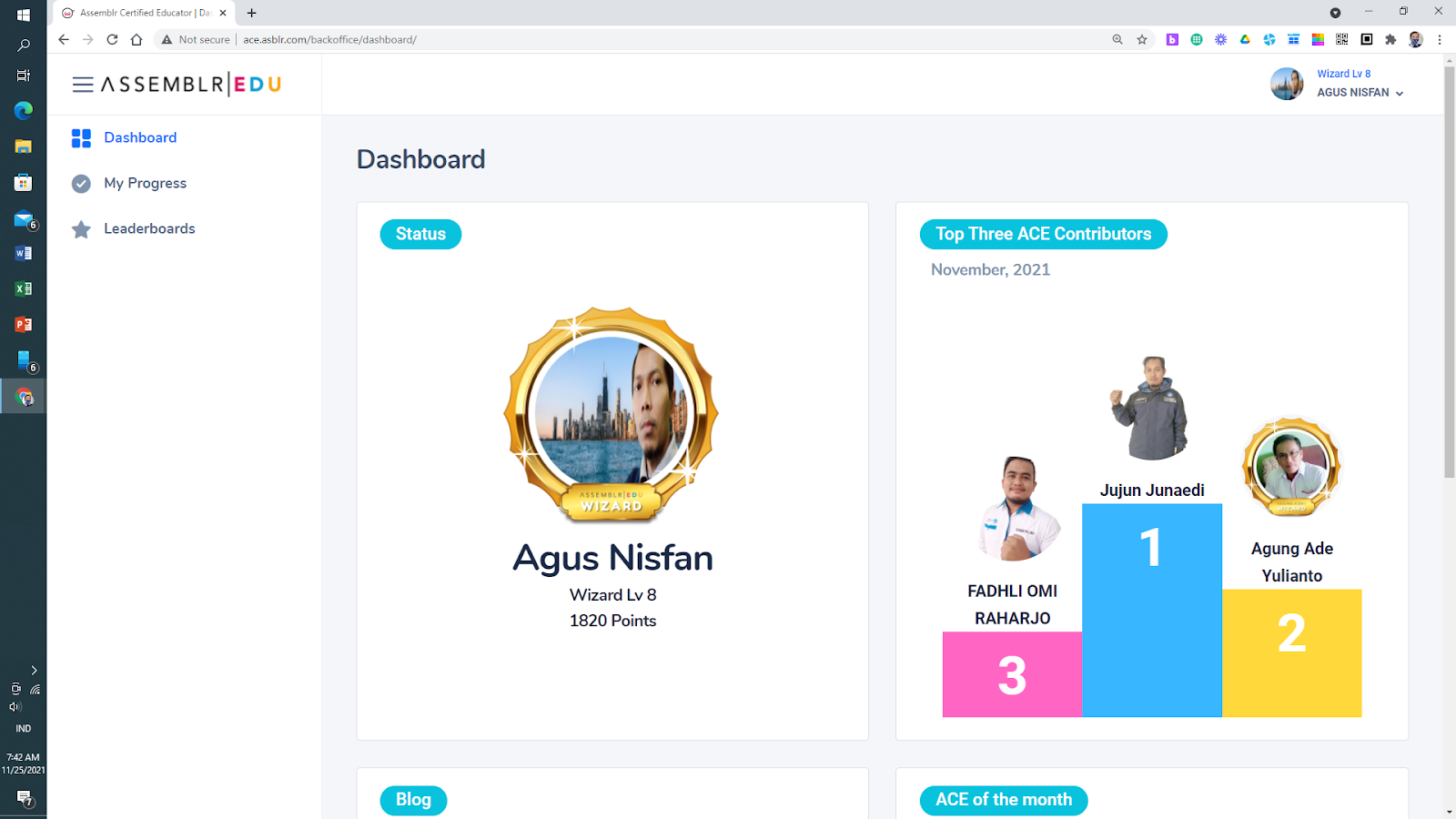This screenshot has width=1456, height=819.
Task: Open File Explorer from taskbar
Action: pos(24,146)
